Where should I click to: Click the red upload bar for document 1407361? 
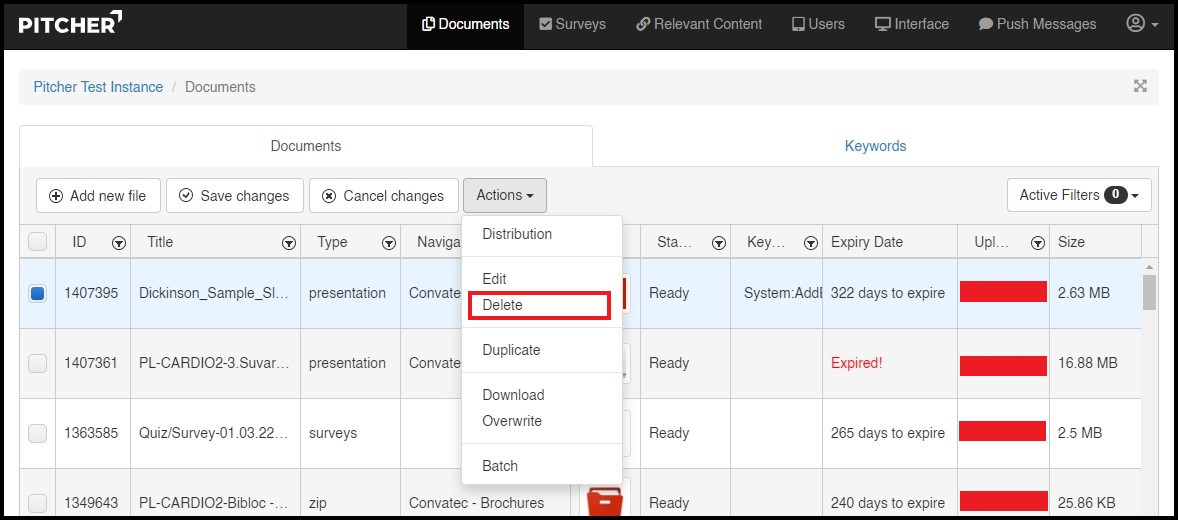[1003, 365]
